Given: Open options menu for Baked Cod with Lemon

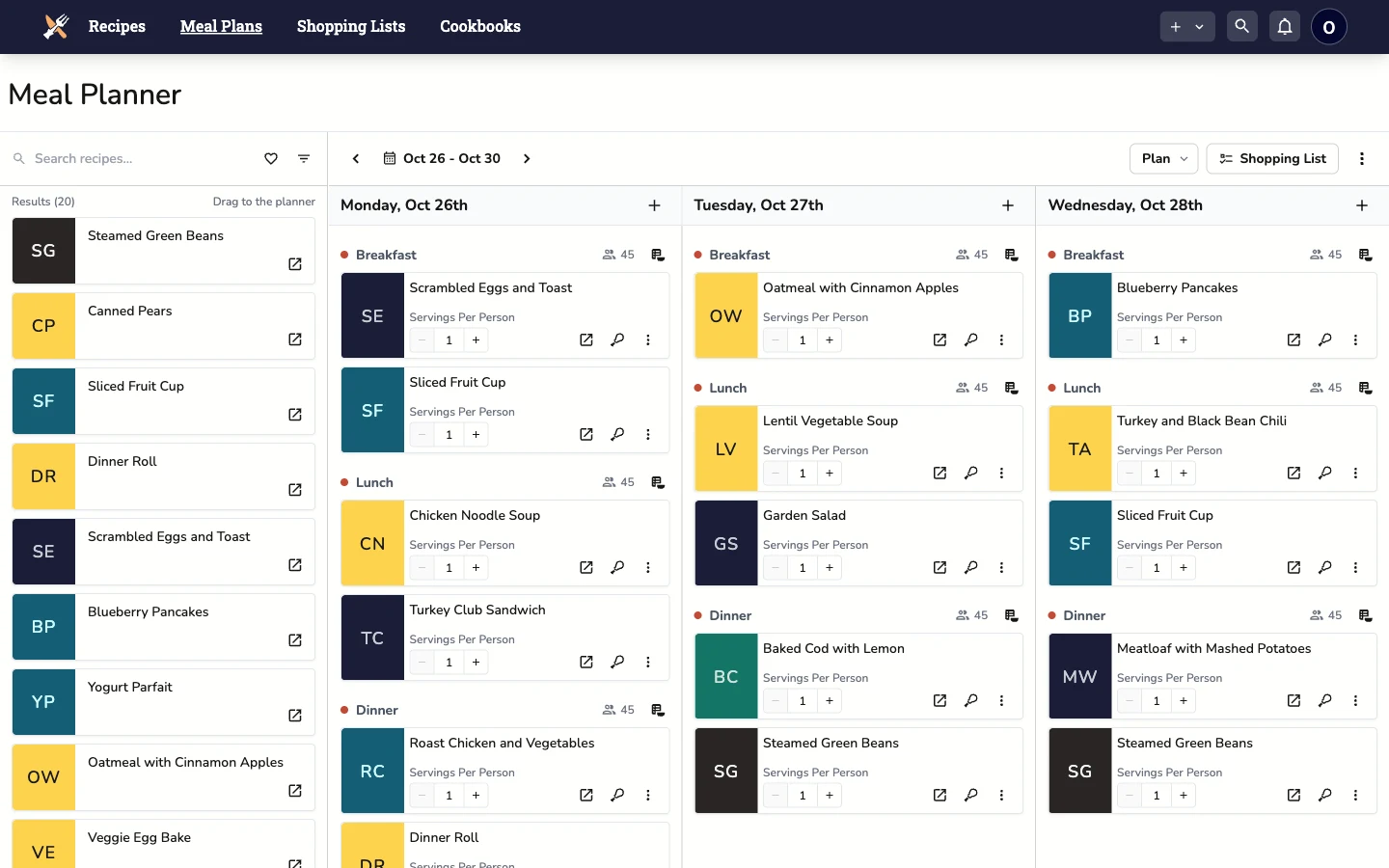Looking at the screenshot, I should tap(1001, 701).
